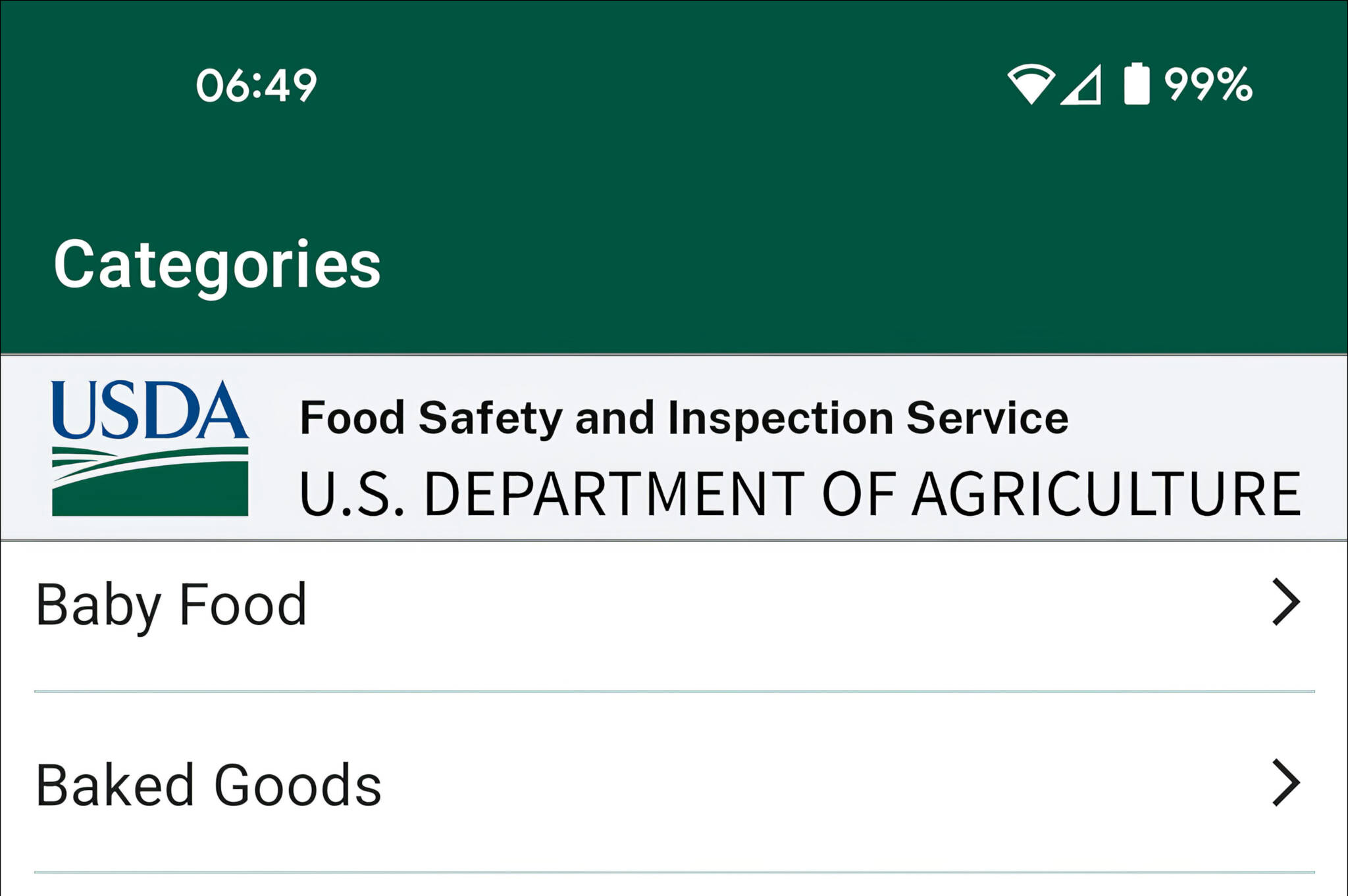Tap the cellular signal strength icon
The image size is (1348, 896).
coord(1081,86)
